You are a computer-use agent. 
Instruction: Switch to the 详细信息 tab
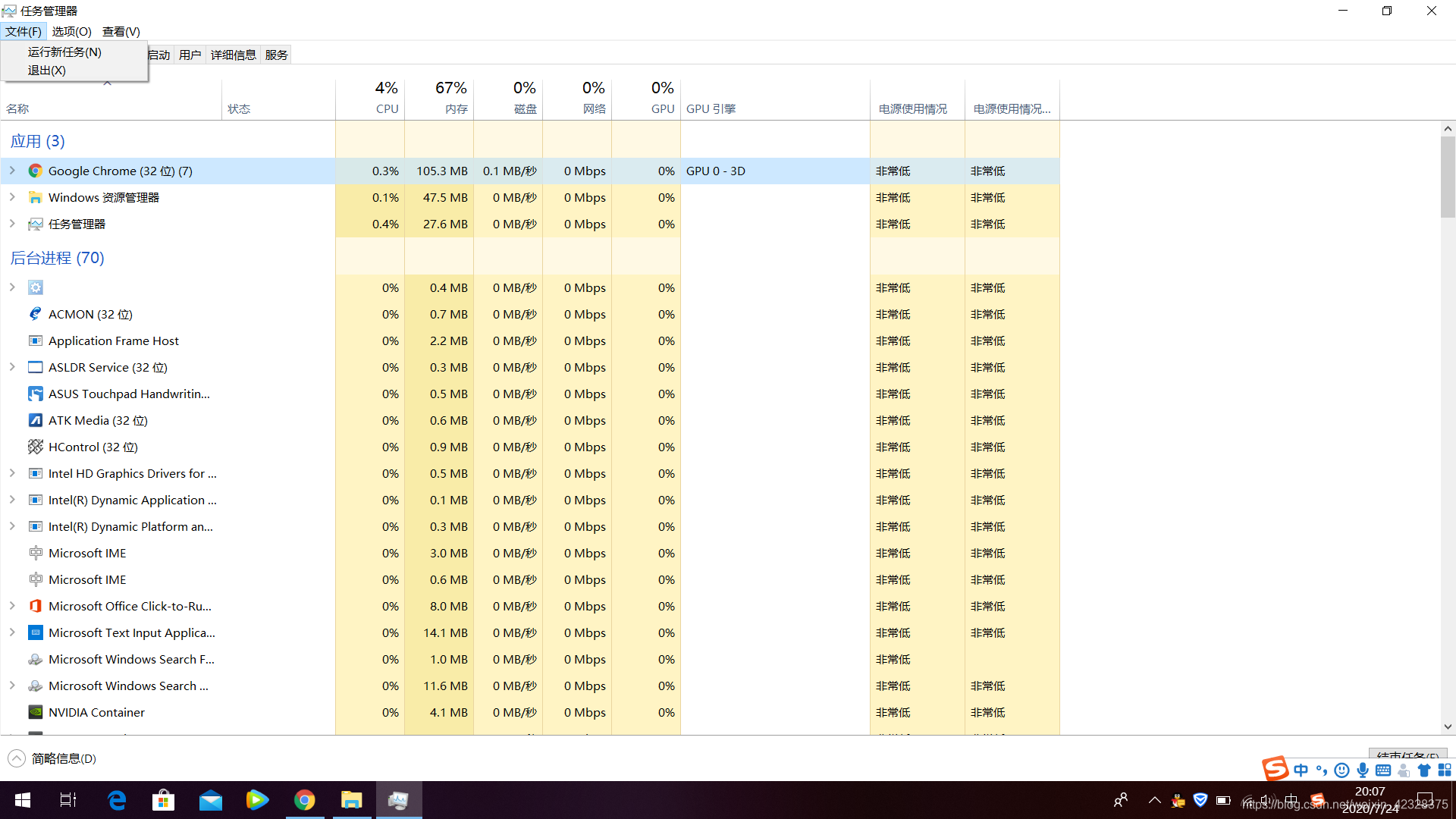[233, 55]
